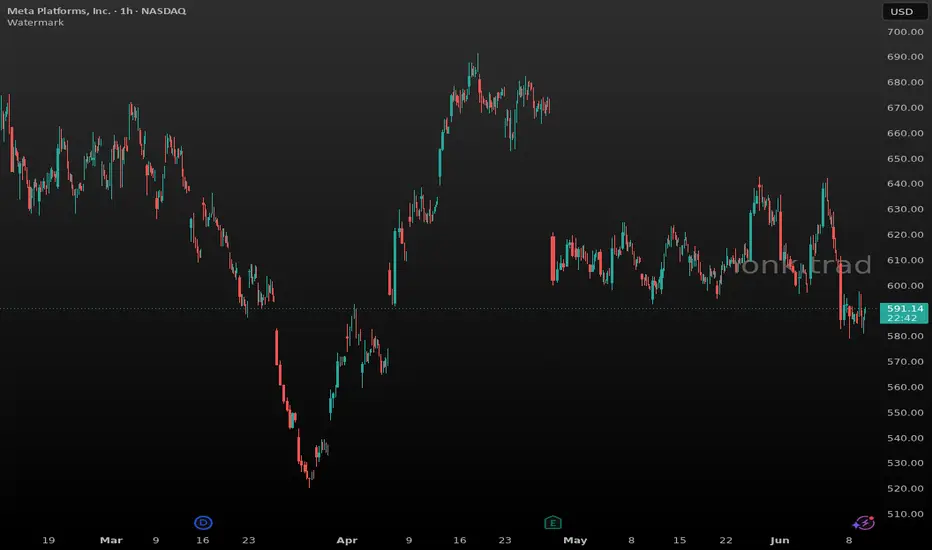This screenshot has width=932, height=550.
Task: Click the 670.00 price axis label
Action: click(905, 108)
